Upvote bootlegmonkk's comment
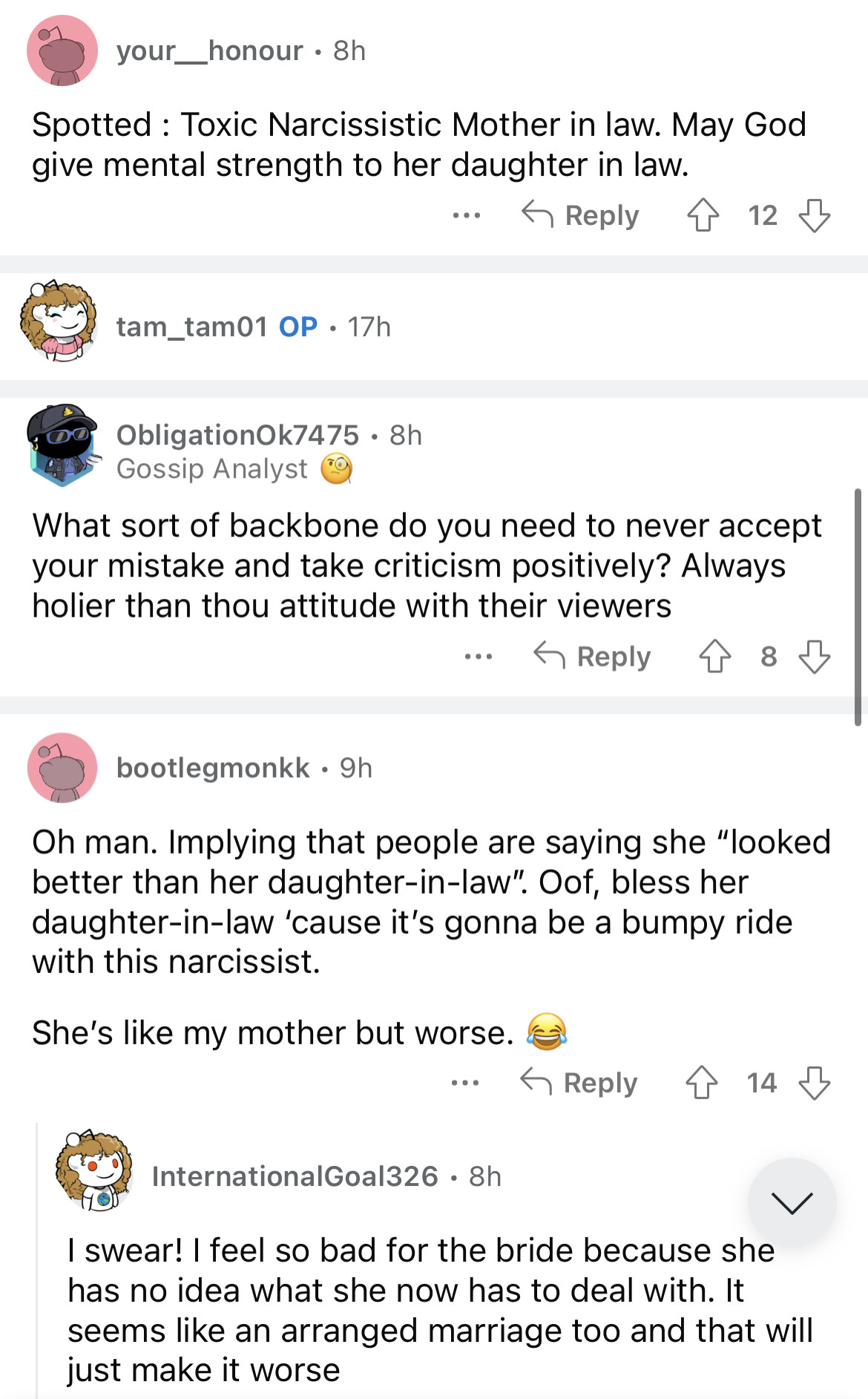The width and height of the screenshot is (868, 1399). [x=701, y=1083]
